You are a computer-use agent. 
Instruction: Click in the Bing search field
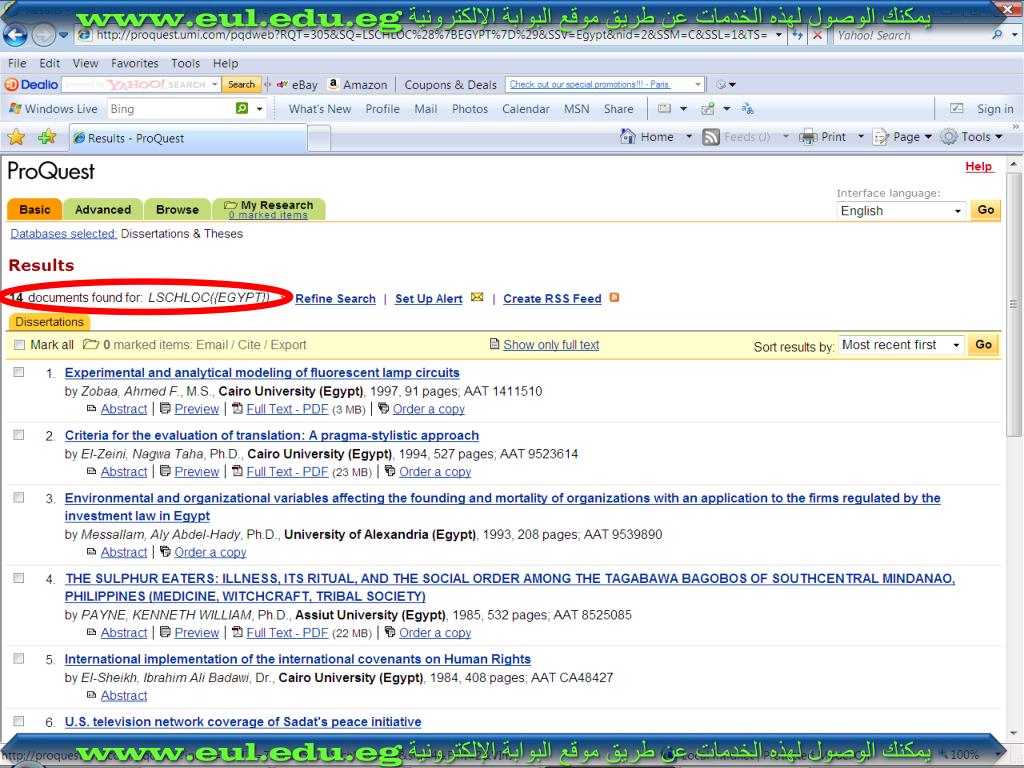point(171,108)
